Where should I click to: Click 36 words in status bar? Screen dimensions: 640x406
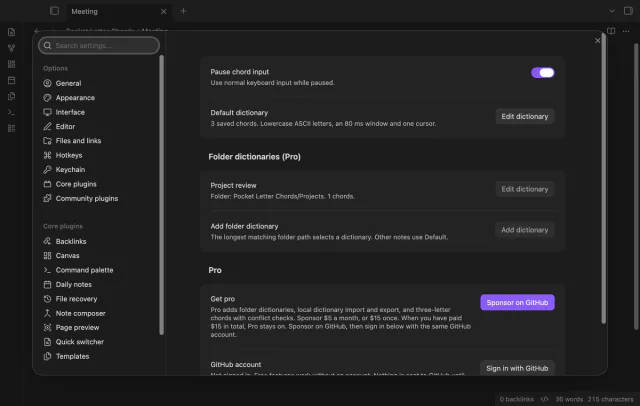[x=569, y=399]
